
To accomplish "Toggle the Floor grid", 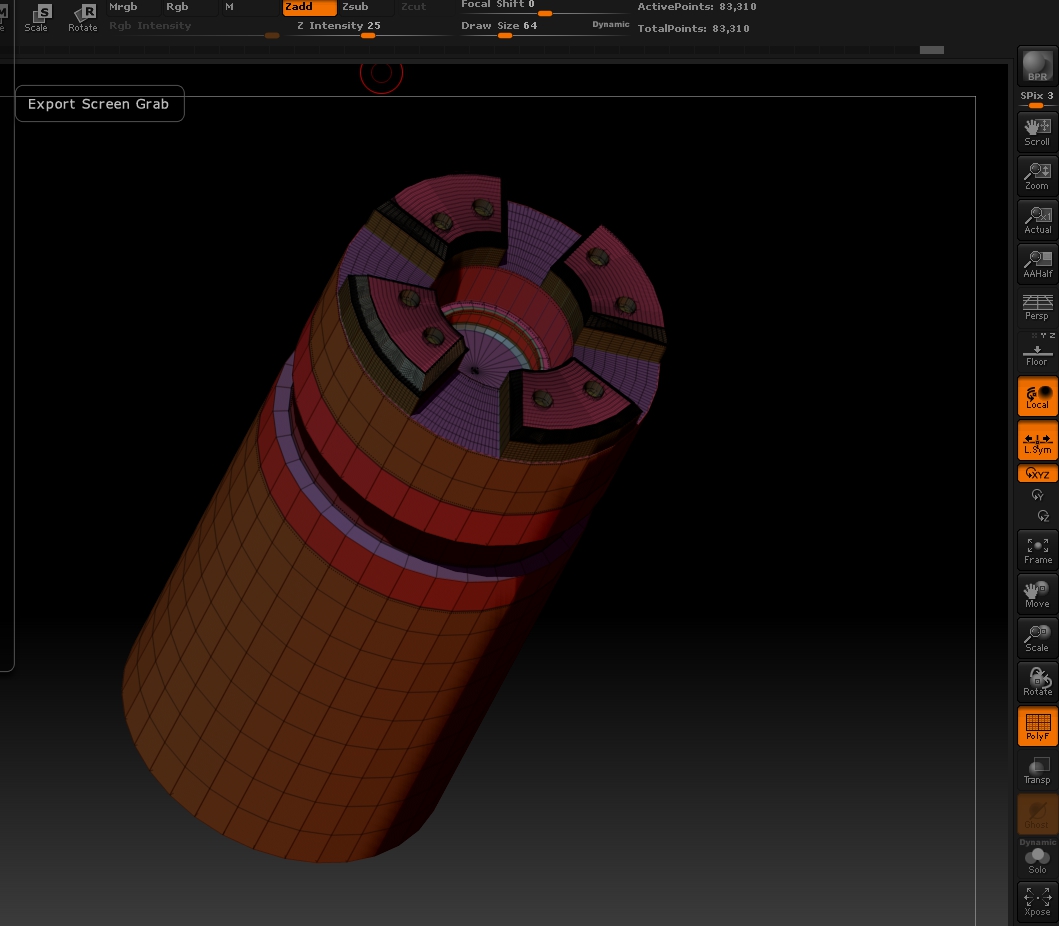I will point(1037,351).
